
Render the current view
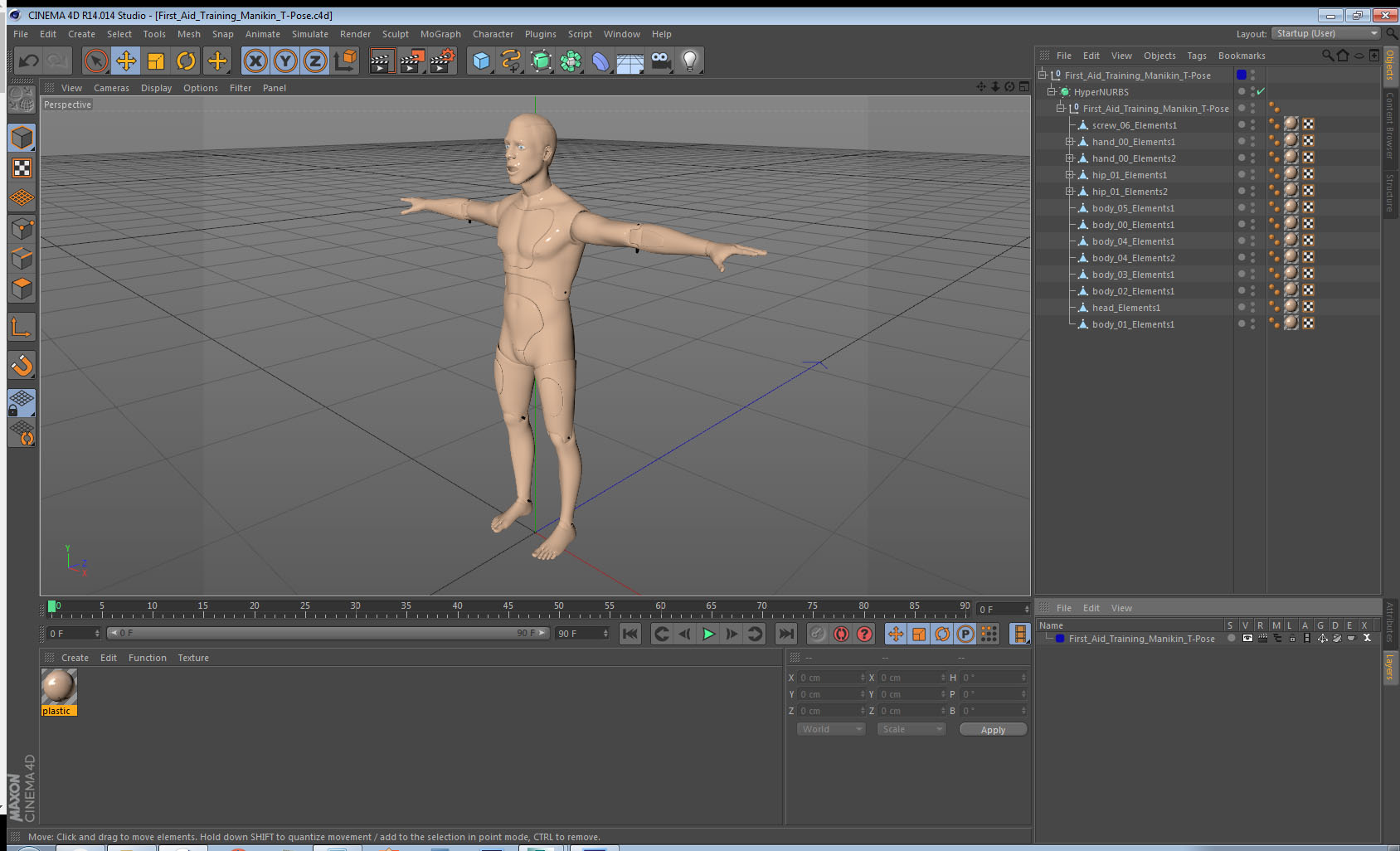(x=382, y=61)
